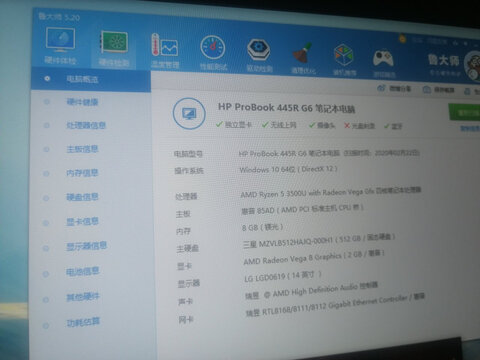Click the 操作系统 row label

coord(189,171)
